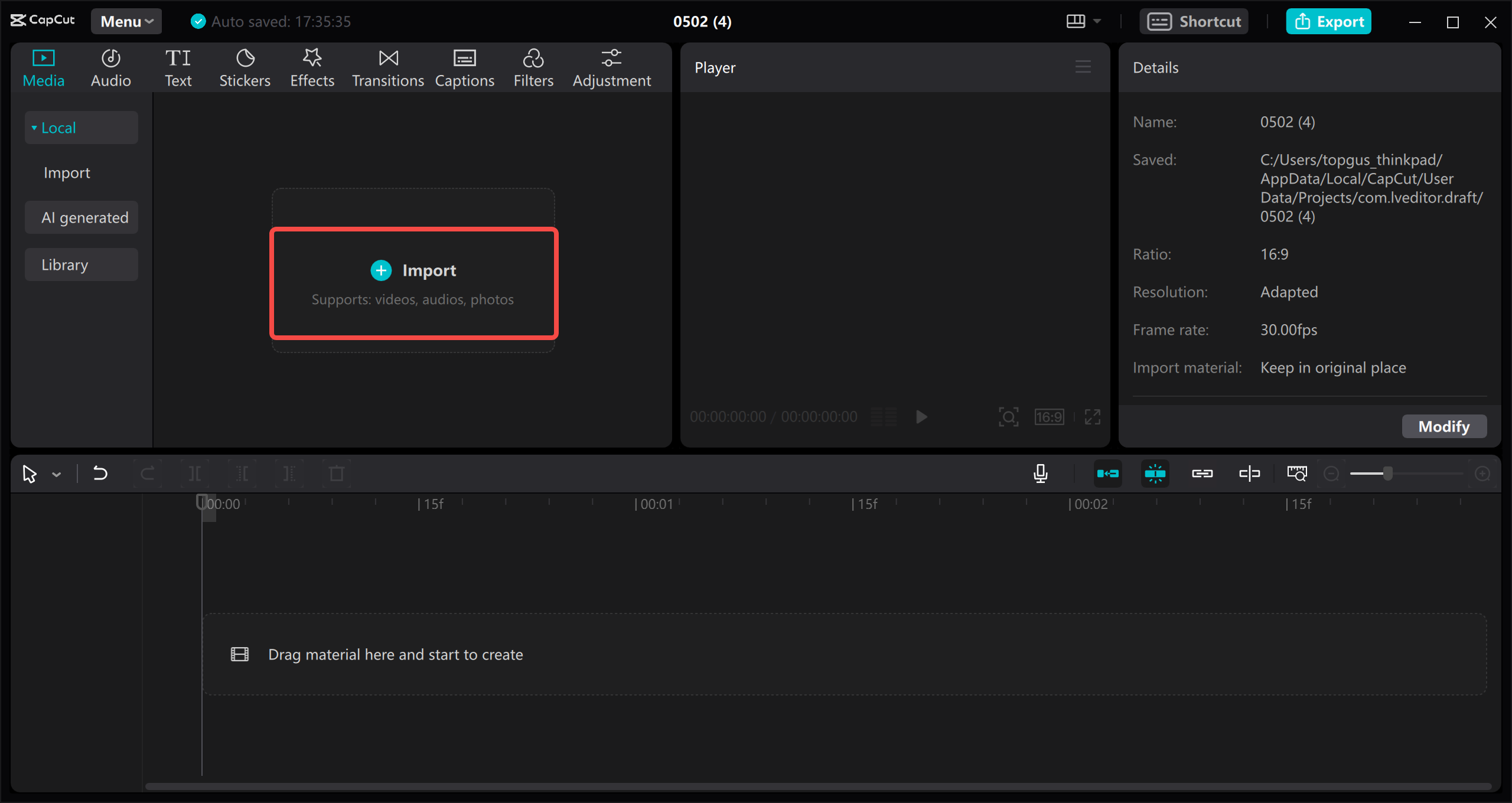Click the Captions tool icon
Image resolution: width=1512 pixels, height=803 pixels.
(462, 68)
